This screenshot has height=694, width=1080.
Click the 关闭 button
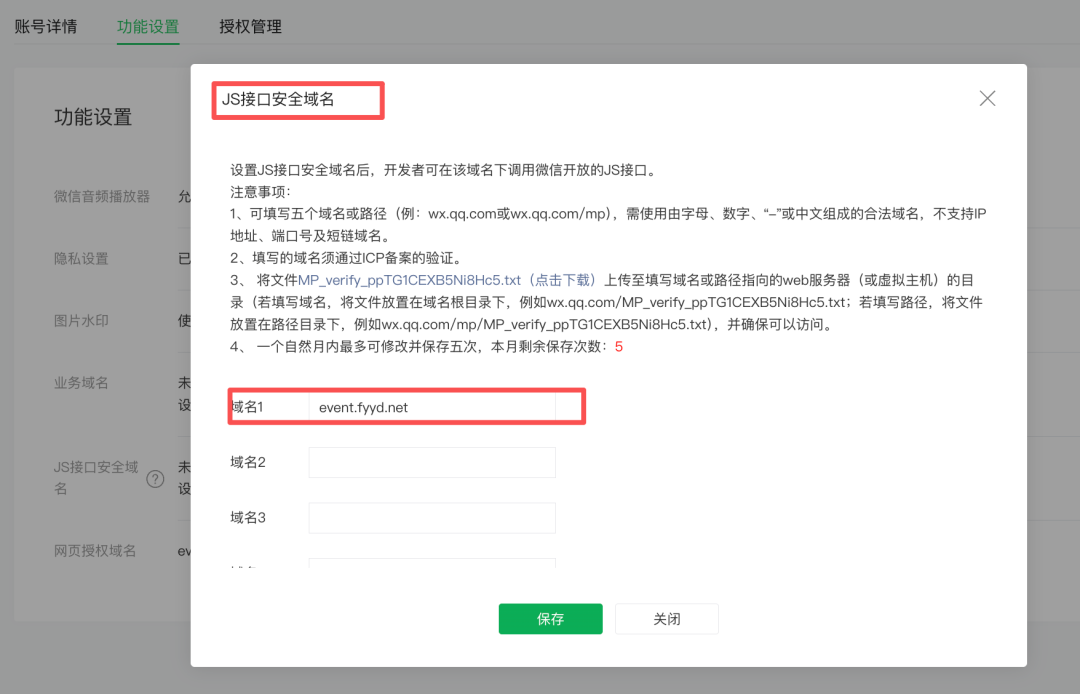(667, 619)
